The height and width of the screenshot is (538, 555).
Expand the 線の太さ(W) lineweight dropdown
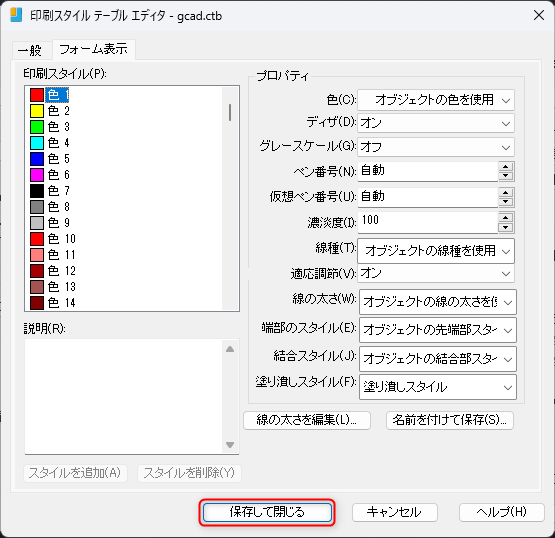[438, 302]
